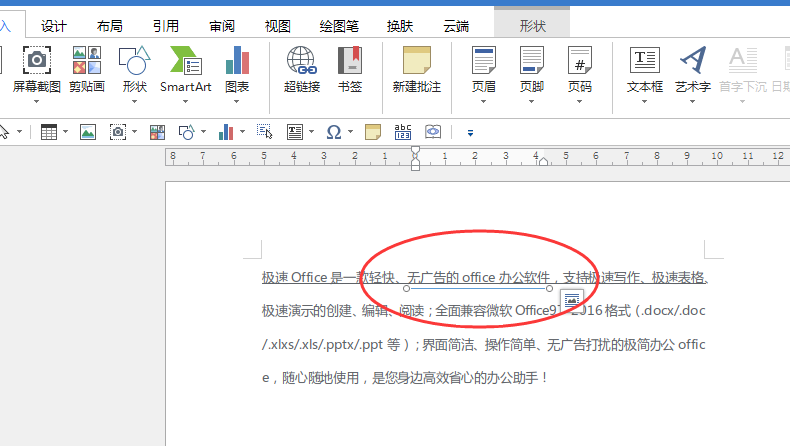790x446 pixels.
Task: Expand the 页眉 dropdown arrow
Action: coord(484,102)
